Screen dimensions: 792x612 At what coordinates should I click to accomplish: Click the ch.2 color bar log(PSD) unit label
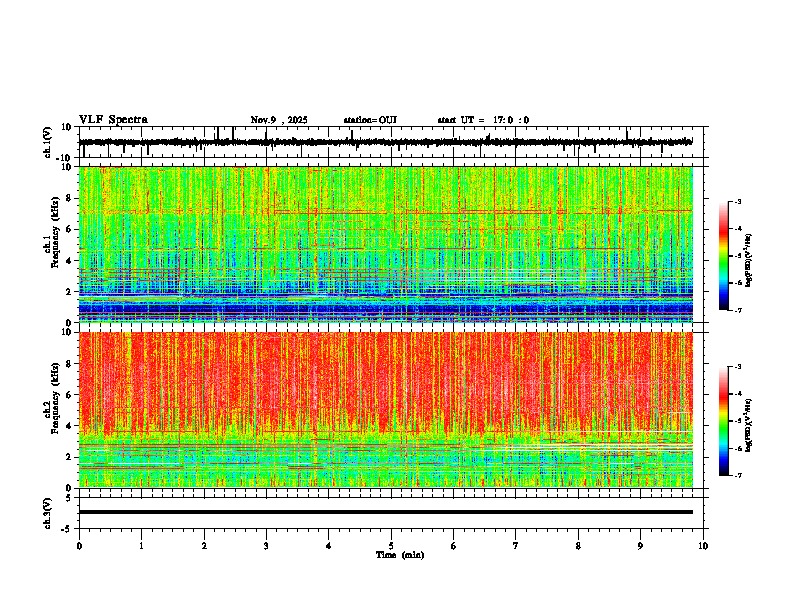[749, 425]
